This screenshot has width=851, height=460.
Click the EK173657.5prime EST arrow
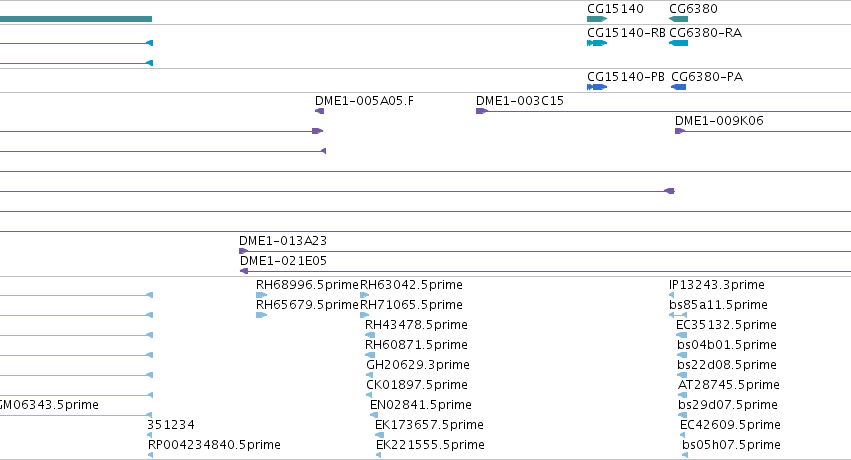(379, 435)
